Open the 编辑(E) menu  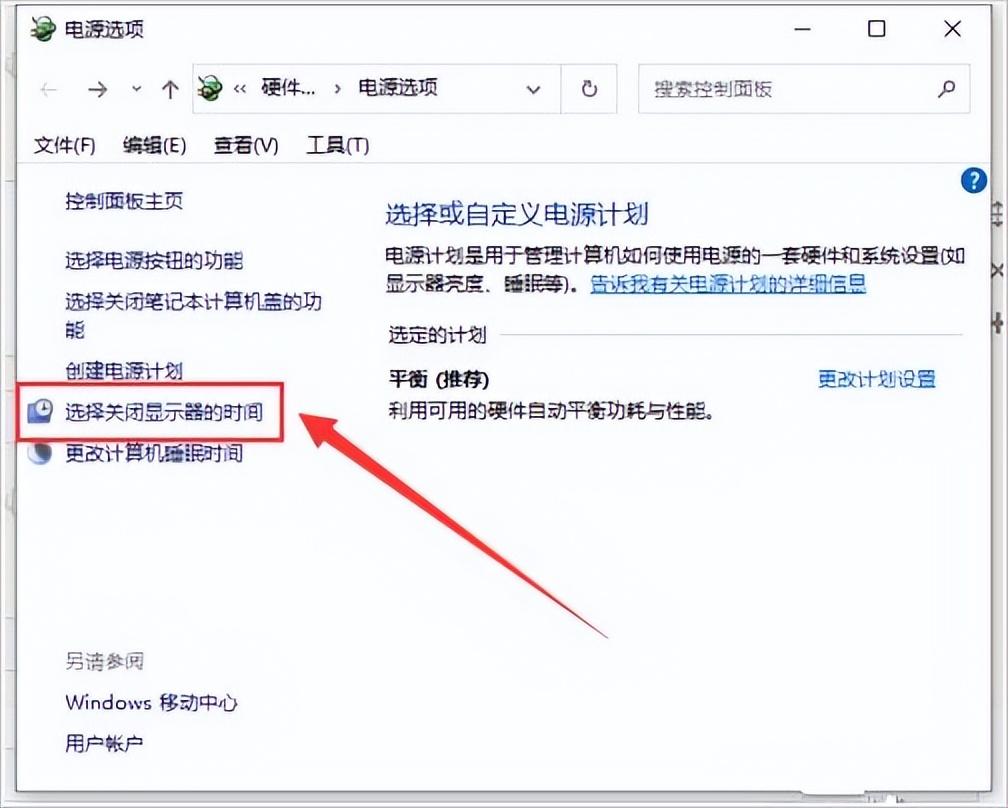coord(154,145)
